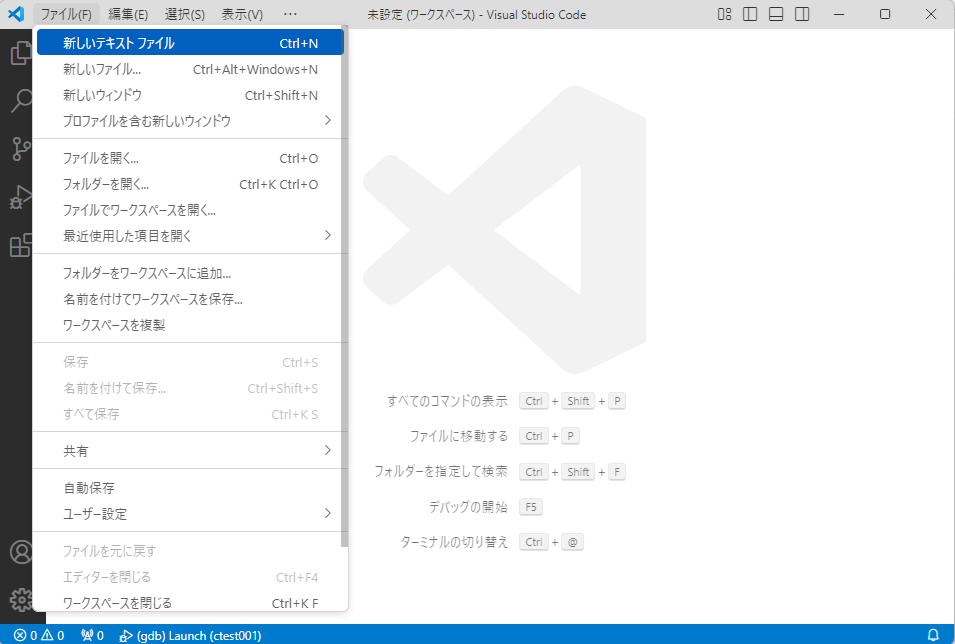The height and width of the screenshot is (644, 955).
Task: Click the ports forwarded status indicator
Action: [93, 635]
